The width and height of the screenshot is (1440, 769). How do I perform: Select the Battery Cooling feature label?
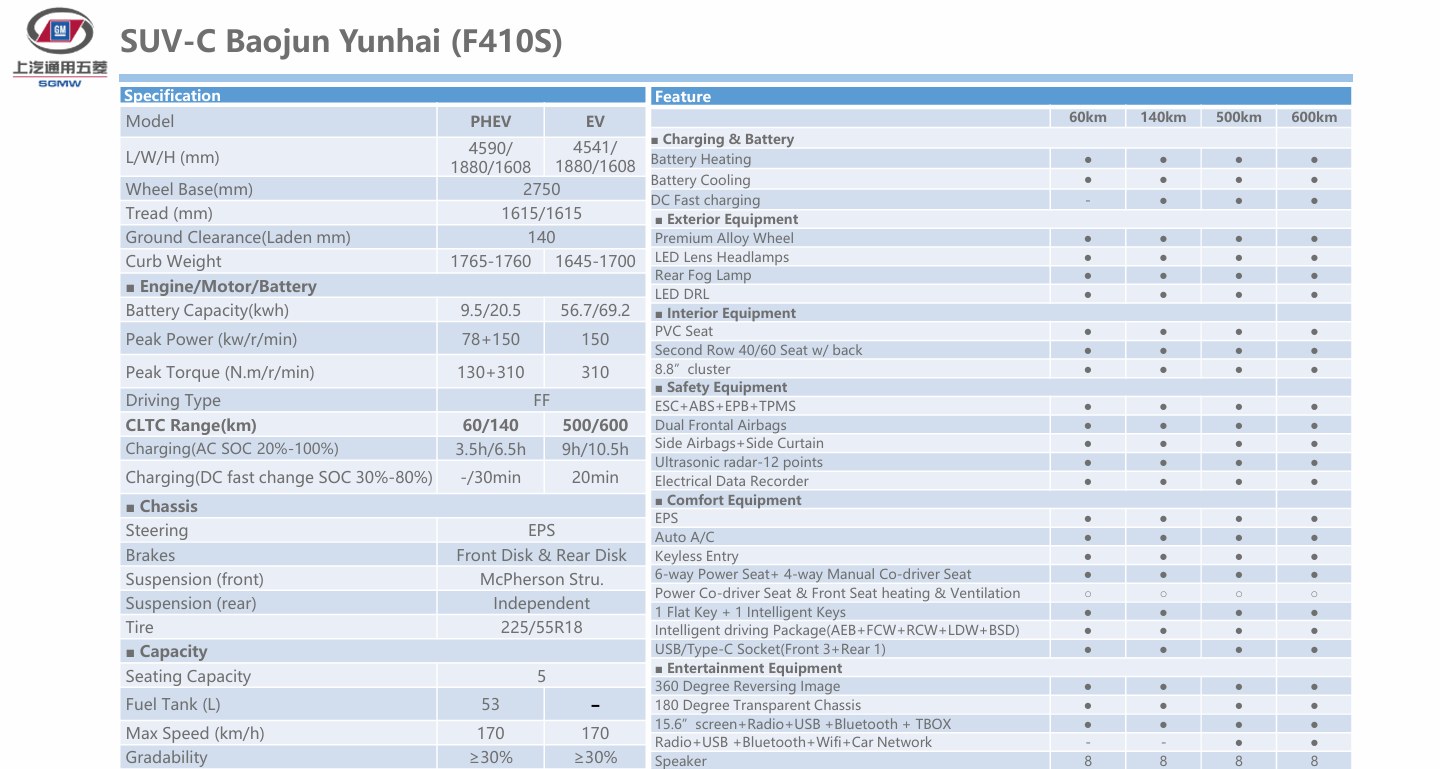click(700, 180)
